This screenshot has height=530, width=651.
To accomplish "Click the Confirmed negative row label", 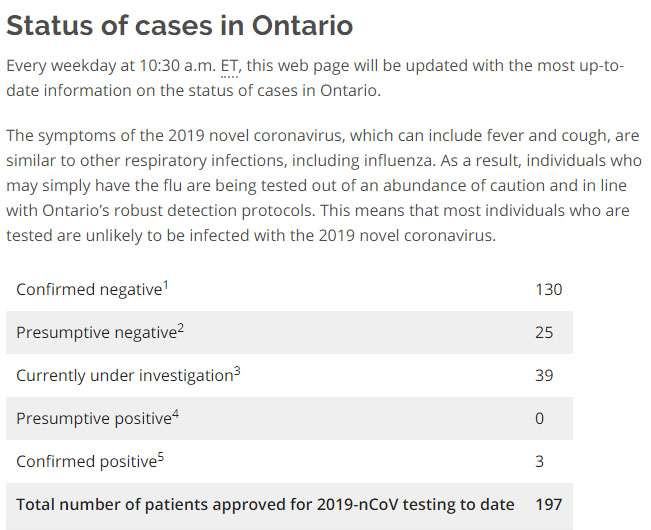I will pyautogui.click(x=88, y=290).
